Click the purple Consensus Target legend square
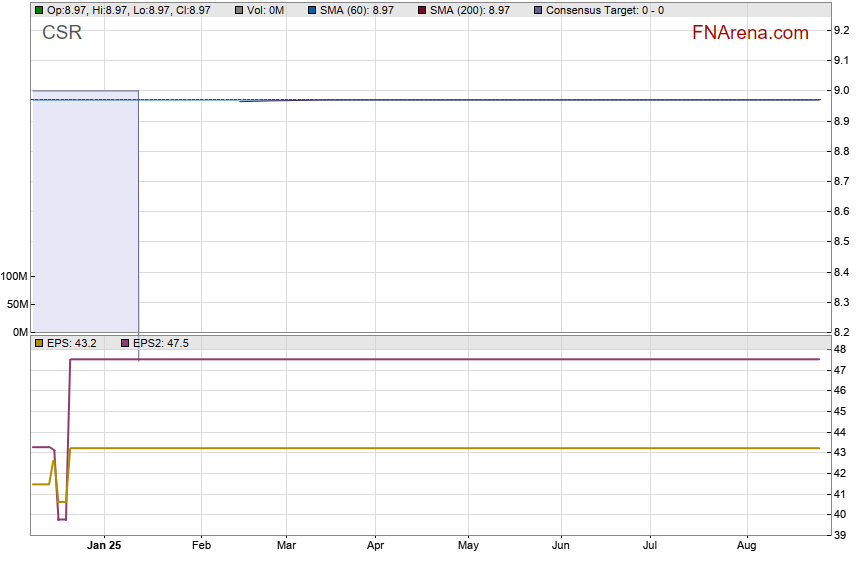This screenshot has height=566, width=859. coord(539,10)
